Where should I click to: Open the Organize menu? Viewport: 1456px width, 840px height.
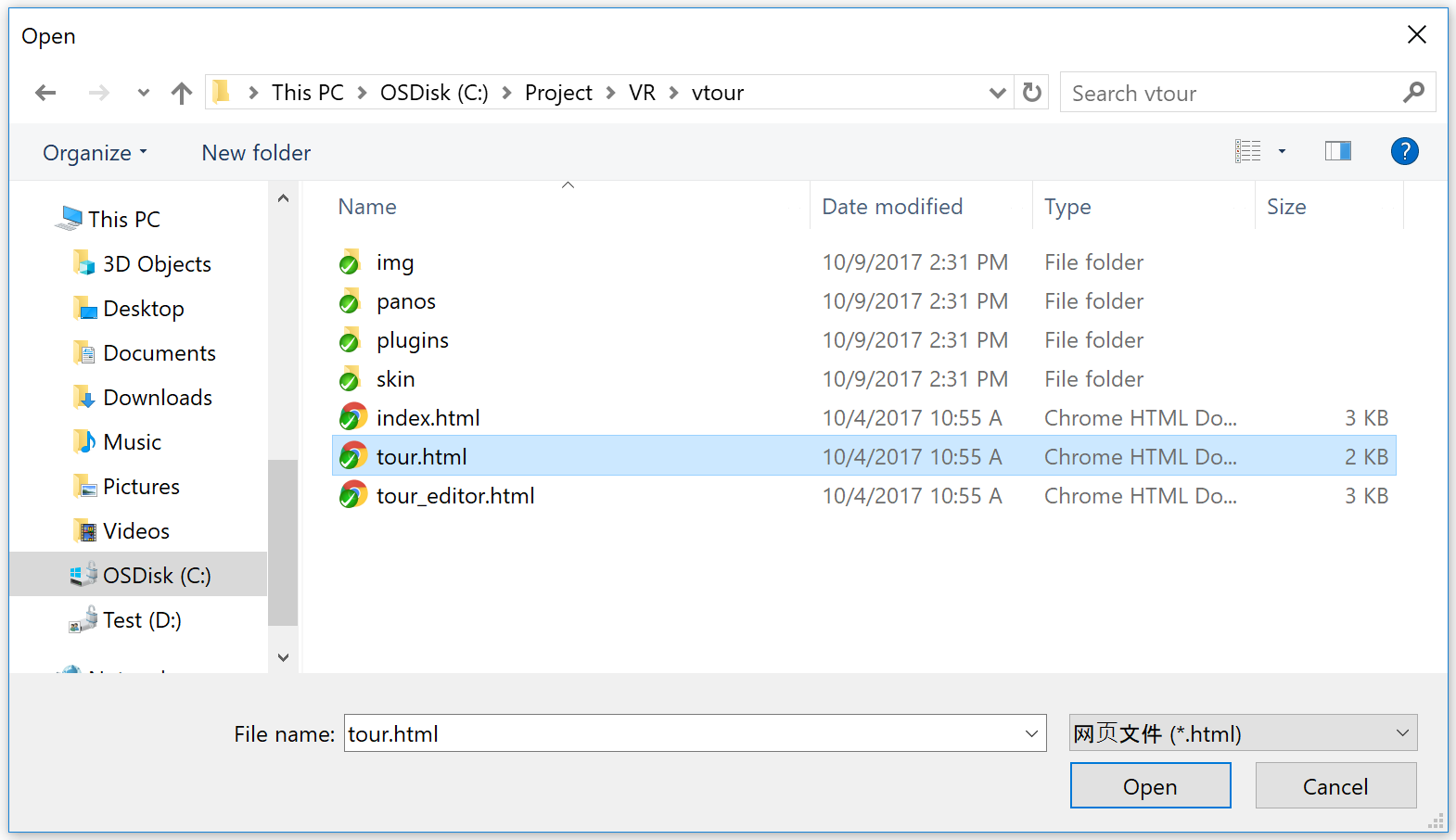(x=95, y=153)
